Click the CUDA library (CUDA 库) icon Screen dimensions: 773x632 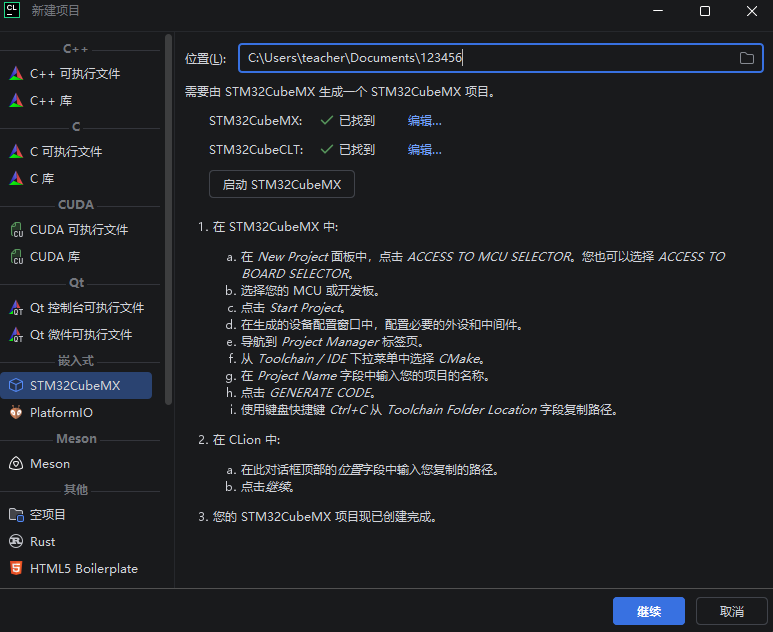pos(16,257)
